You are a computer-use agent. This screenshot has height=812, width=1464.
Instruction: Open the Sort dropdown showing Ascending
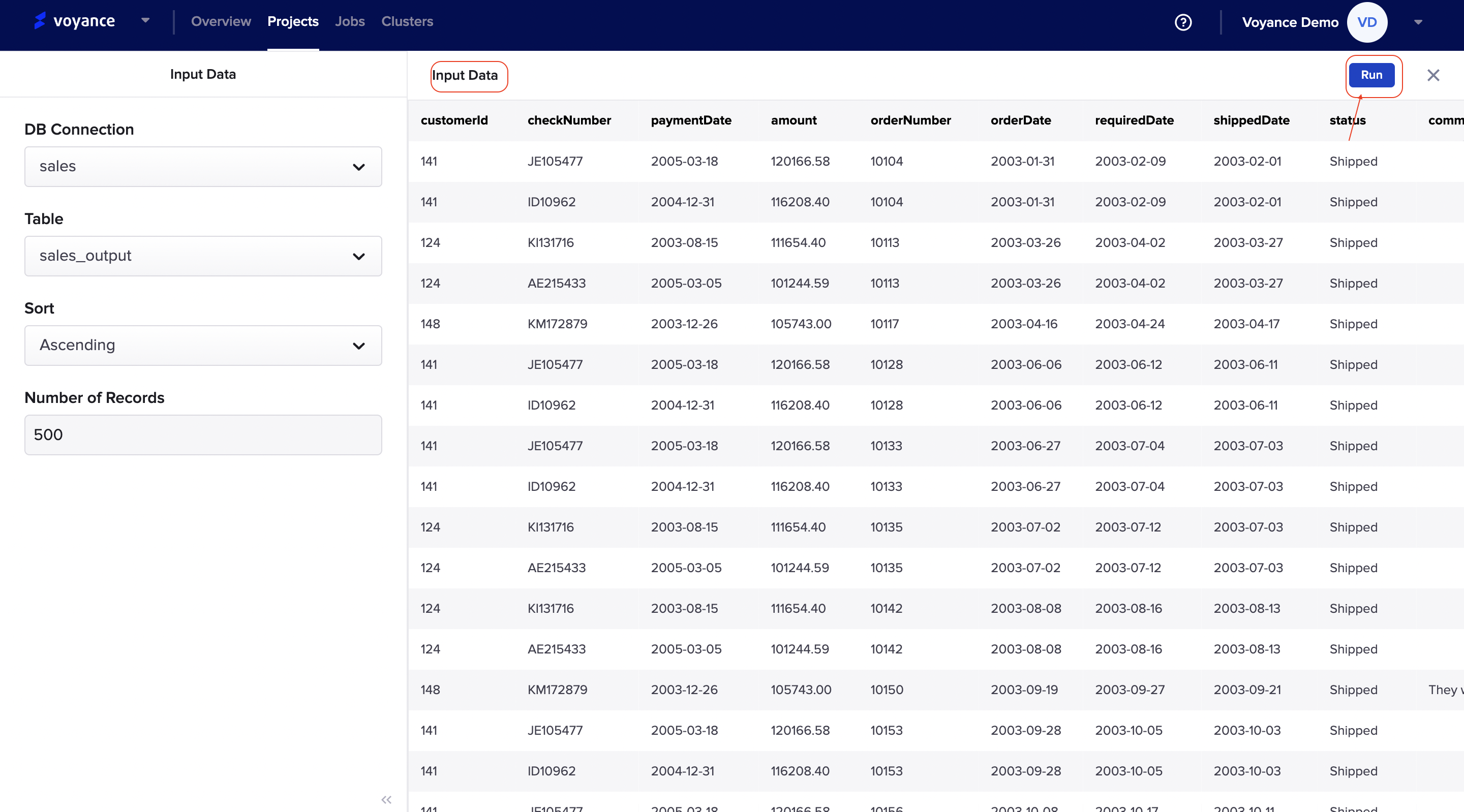203,345
